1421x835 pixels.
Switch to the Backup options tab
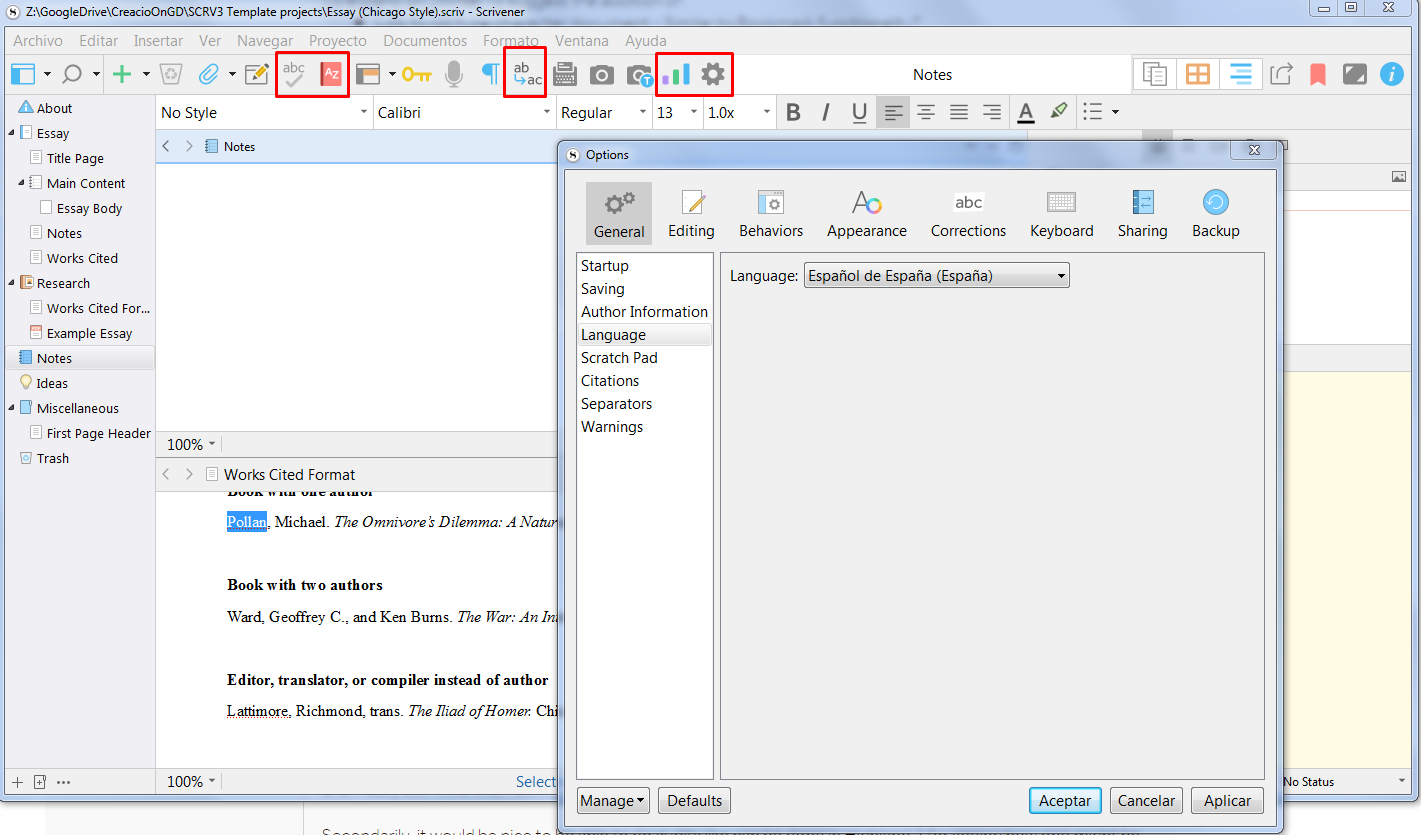coord(1216,214)
